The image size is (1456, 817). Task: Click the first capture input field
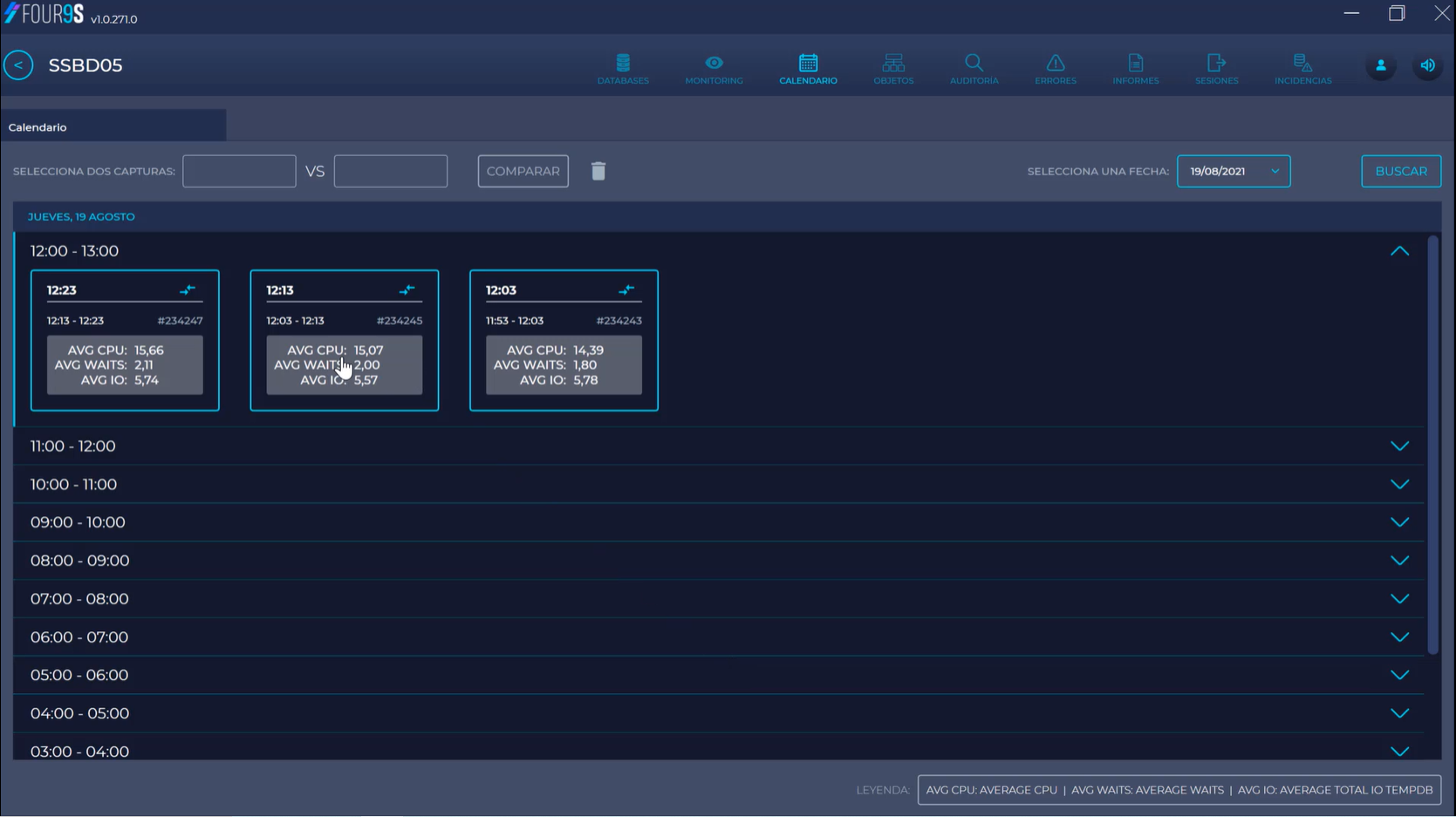coord(239,171)
